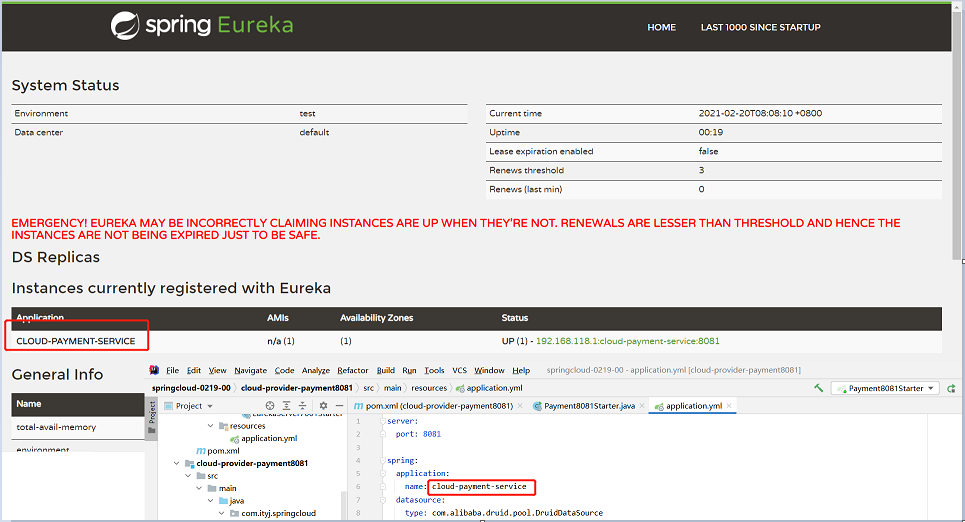The width and height of the screenshot is (965, 522).
Task: Open the VCS menu
Action: click(x=459, y=370)
